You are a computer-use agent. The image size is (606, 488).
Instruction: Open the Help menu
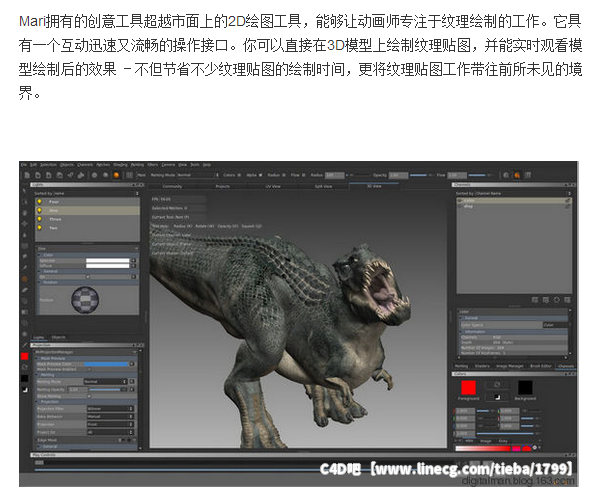point(207,165)
